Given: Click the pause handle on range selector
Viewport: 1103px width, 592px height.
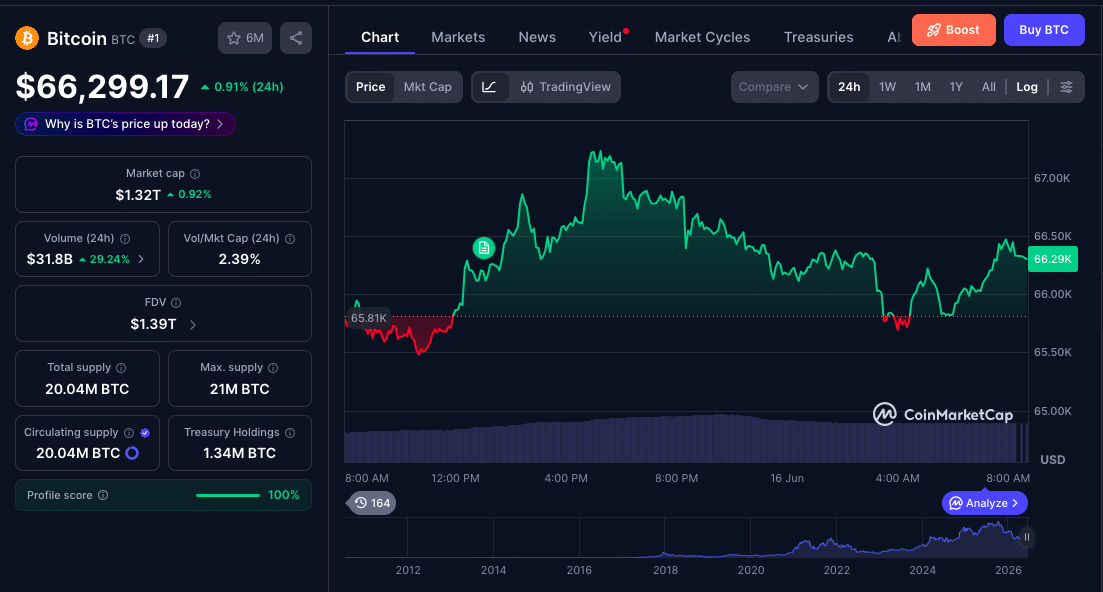Looking at the screenshot, I should click(x=1026, y=537).
